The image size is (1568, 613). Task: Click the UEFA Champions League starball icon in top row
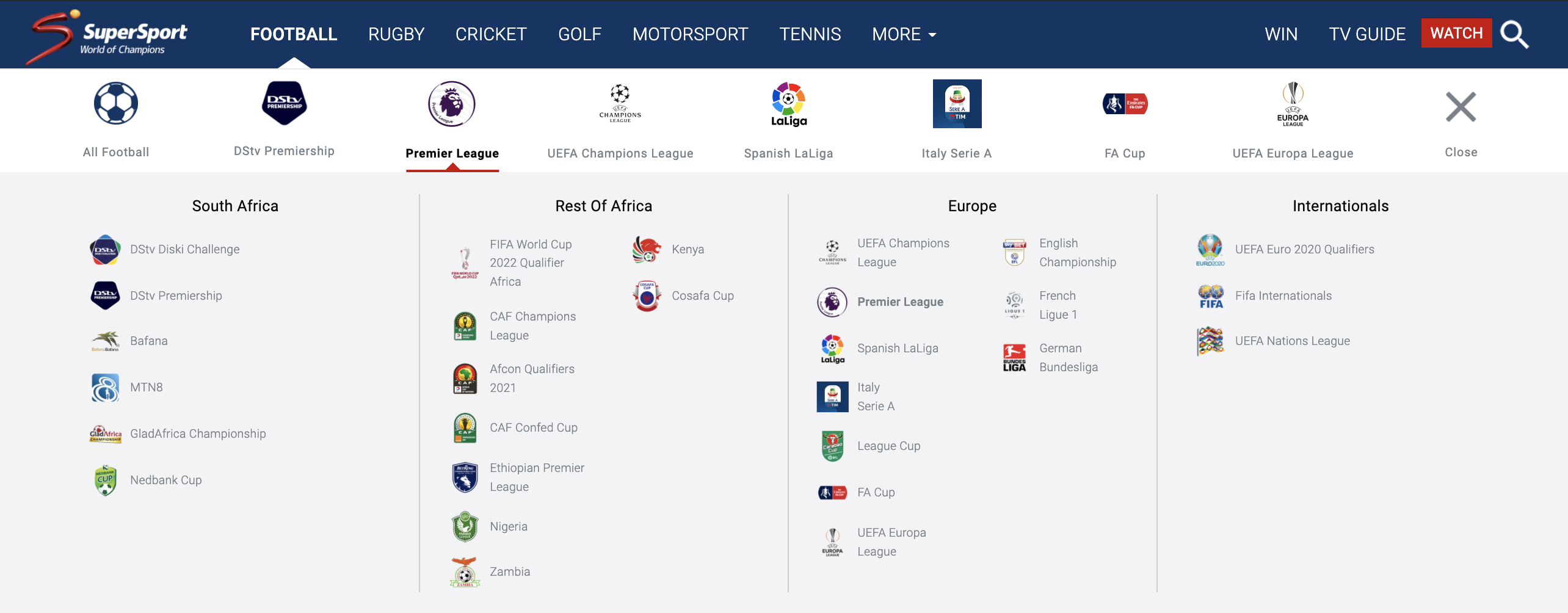click(x=620, y=103)
